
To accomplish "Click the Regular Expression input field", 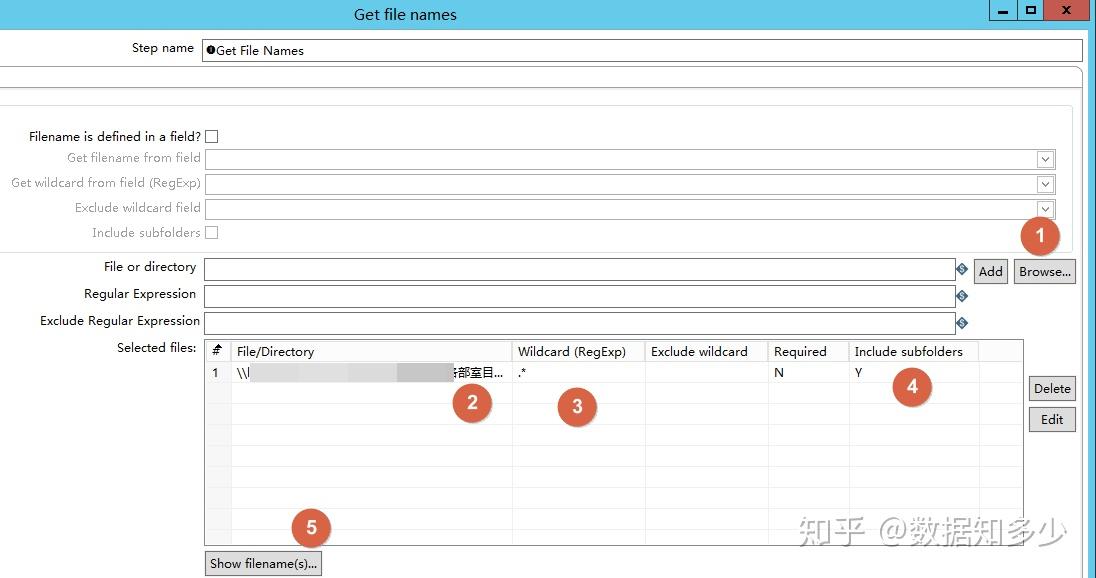I will pos(580,296).
